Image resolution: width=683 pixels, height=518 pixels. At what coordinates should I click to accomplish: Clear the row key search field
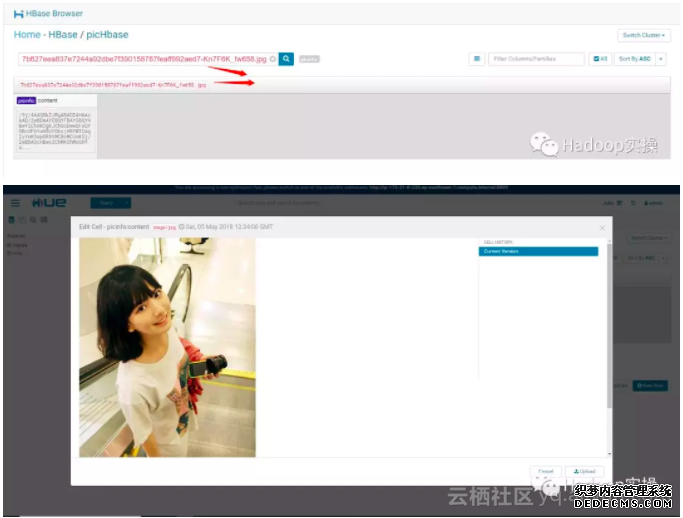coord(273,59)
